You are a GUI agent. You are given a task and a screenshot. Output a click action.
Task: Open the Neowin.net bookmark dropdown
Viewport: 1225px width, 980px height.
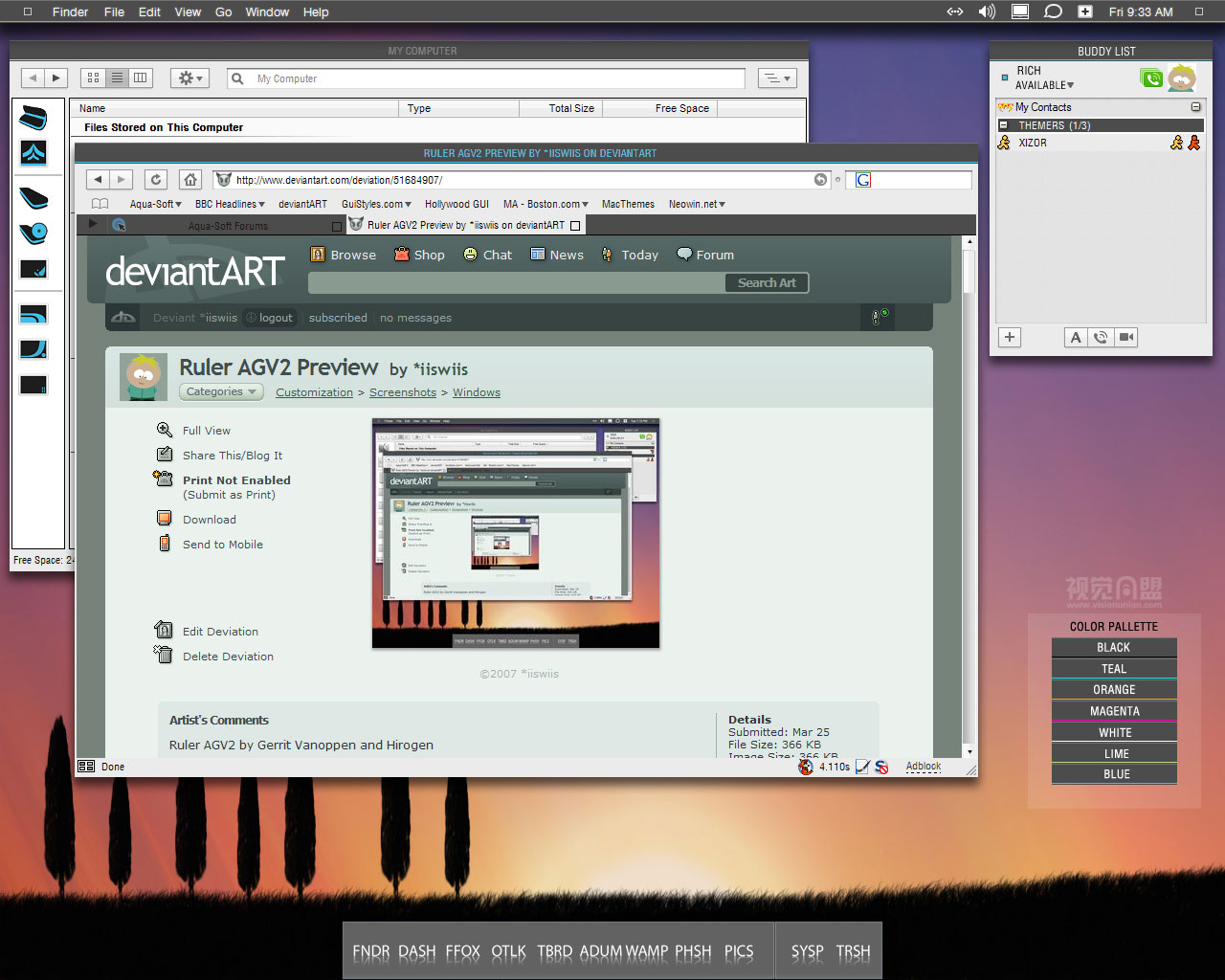pos(697,204)
